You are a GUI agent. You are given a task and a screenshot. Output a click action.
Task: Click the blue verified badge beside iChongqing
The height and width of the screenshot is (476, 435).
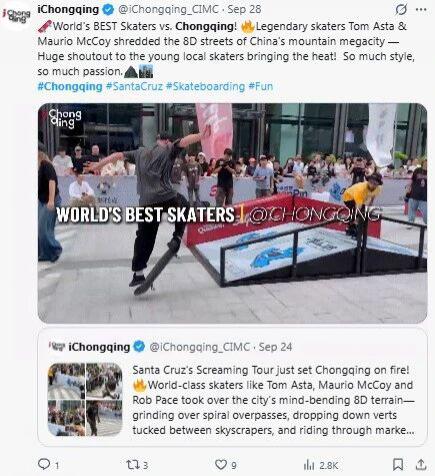click(108, 9)
